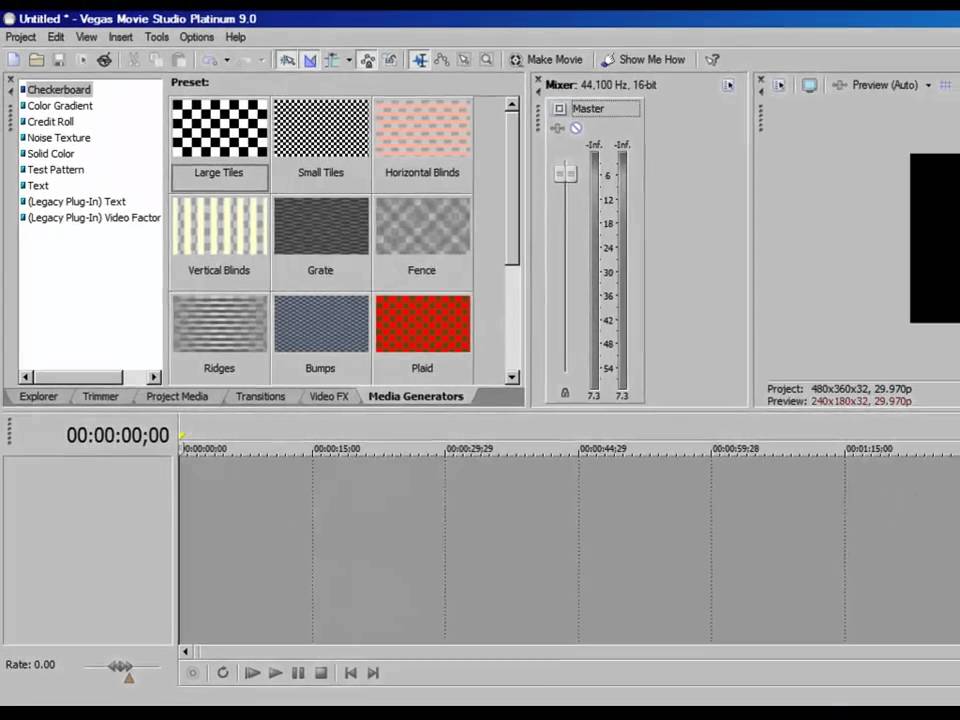Switch to the Trimmer tab

click(x=100, y=396)
